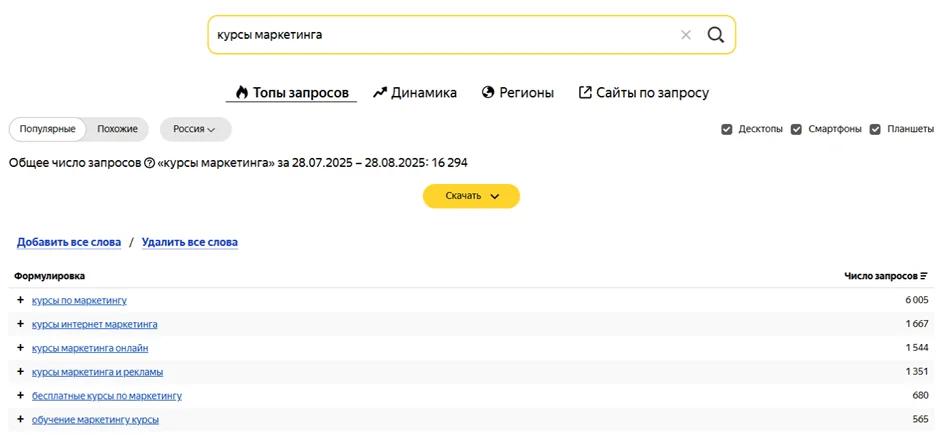Add phrase курсы интернет маркетинга with plus
941x438 pixels.
(20, 323)
